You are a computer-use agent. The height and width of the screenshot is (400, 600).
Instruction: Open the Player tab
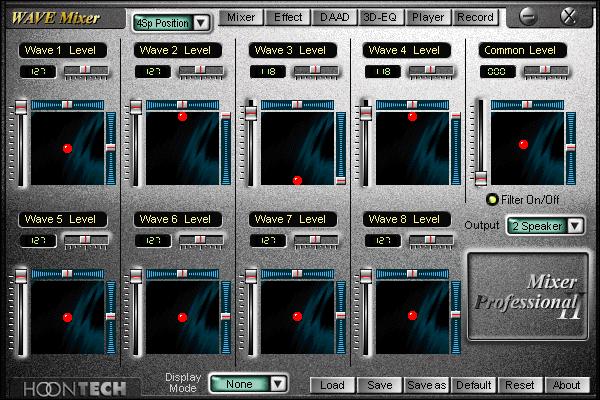(x=428, y=18)
